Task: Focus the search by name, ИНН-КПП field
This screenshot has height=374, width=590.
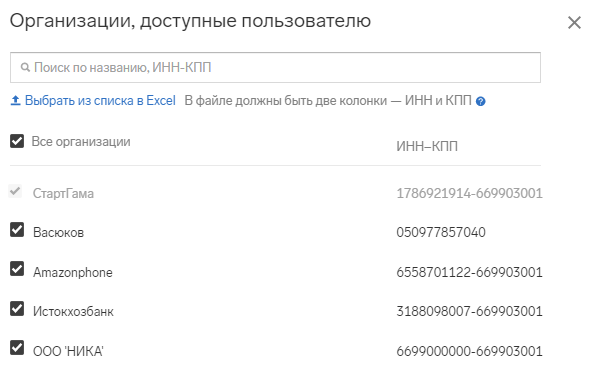Action: (275, 67)
